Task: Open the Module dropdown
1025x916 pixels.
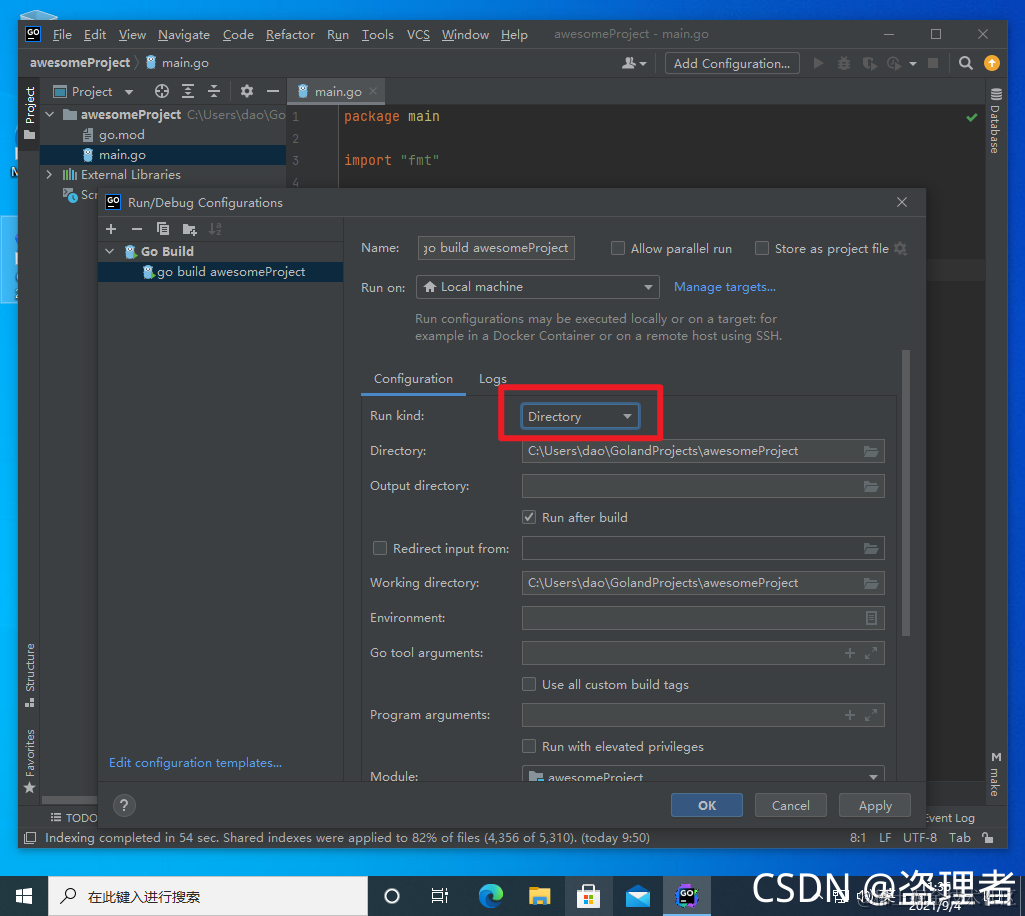Action: click(x=703, y=776)
